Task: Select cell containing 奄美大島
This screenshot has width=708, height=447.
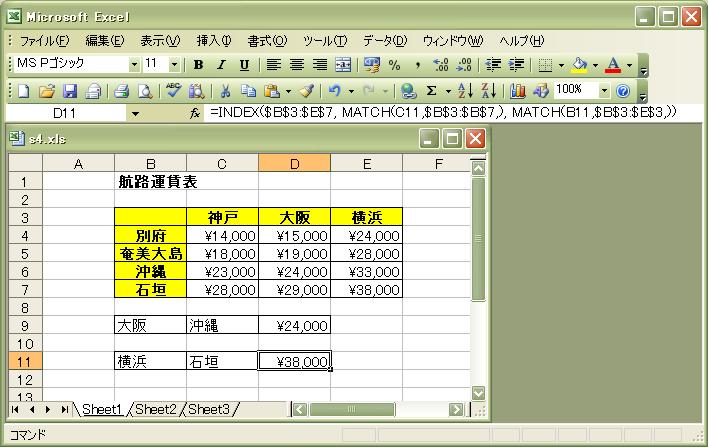Action: 150,253
